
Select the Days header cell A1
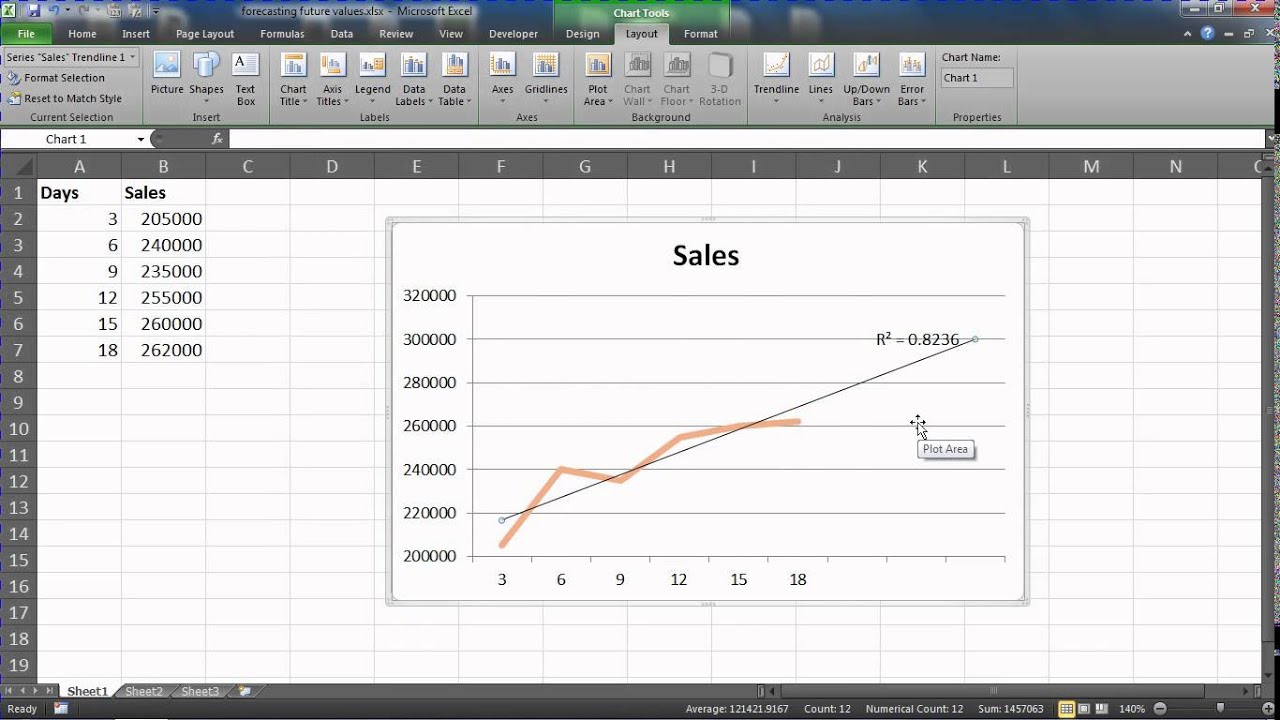pyautogui.click(x=79, y=193)
